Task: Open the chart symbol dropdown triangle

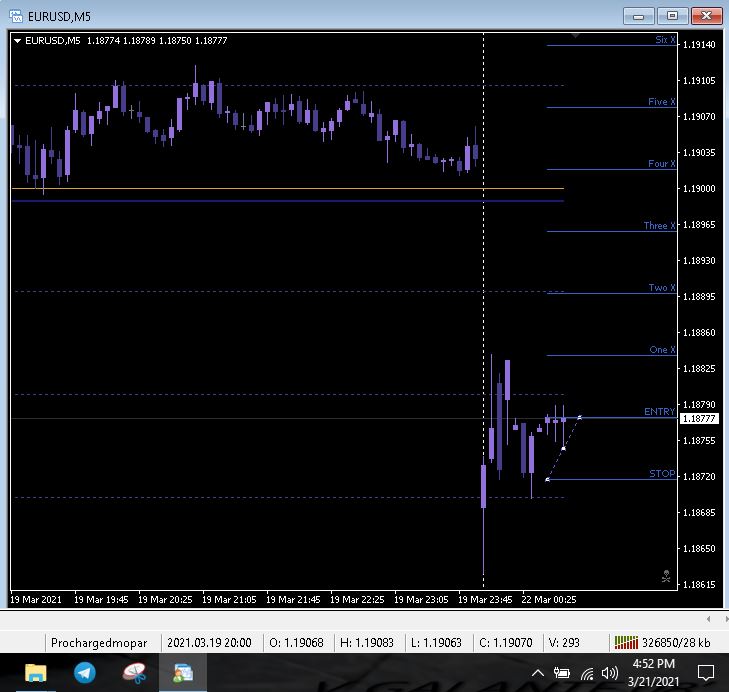Action: click(x=18, y=41)
